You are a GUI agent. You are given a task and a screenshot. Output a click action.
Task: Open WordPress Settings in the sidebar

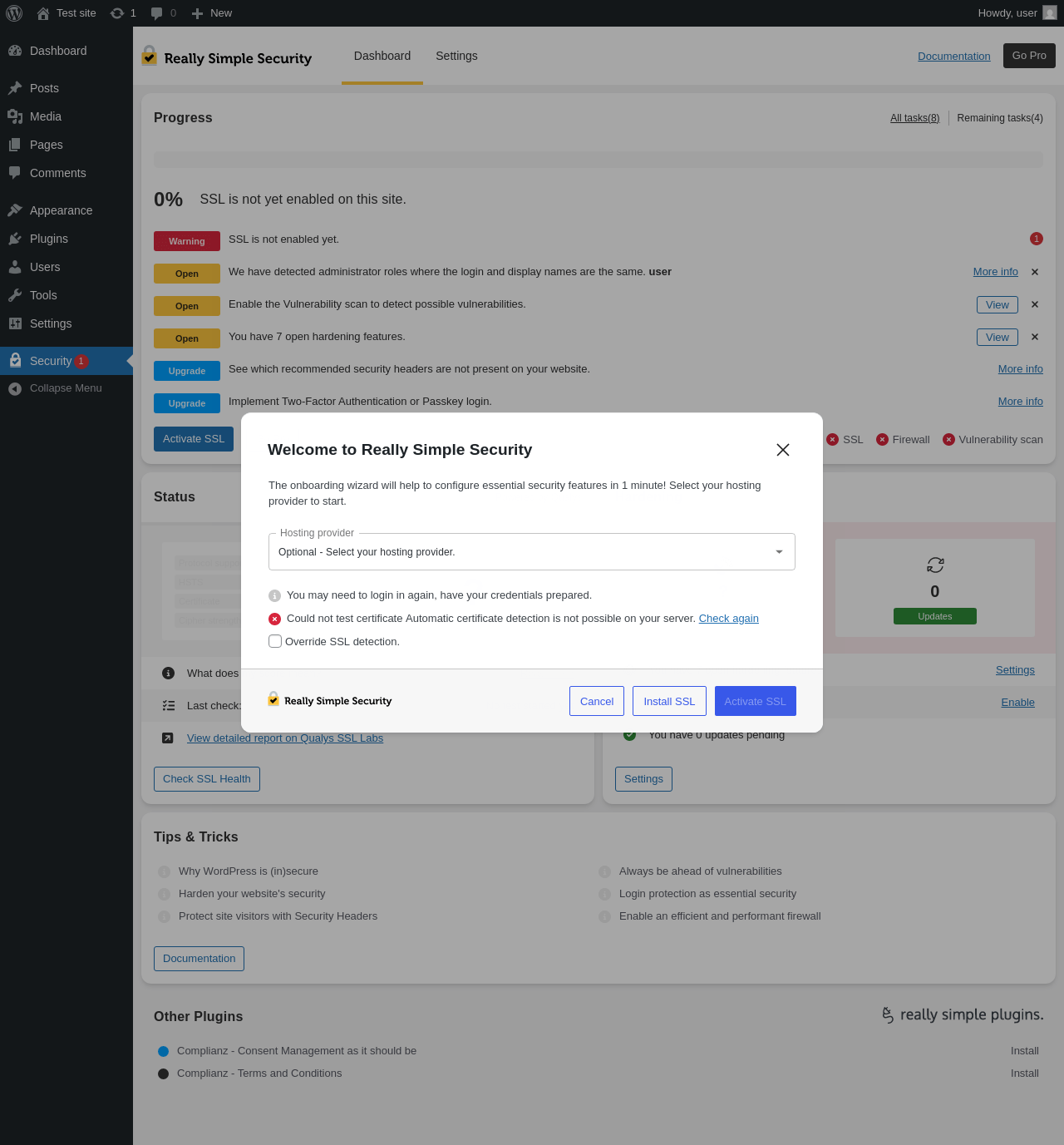pos(66,323)
